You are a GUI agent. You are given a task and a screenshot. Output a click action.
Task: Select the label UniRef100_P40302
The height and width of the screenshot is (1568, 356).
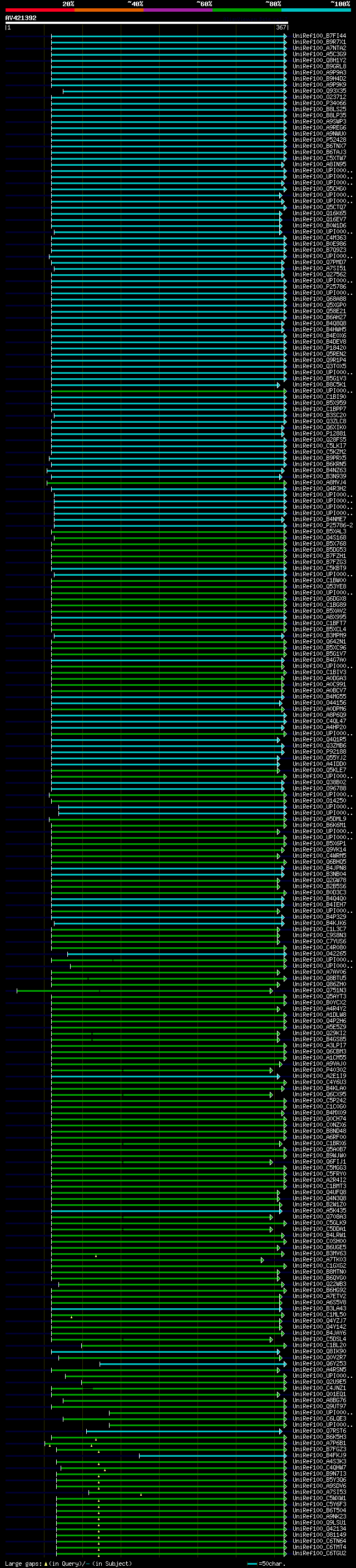point(319,1070)
